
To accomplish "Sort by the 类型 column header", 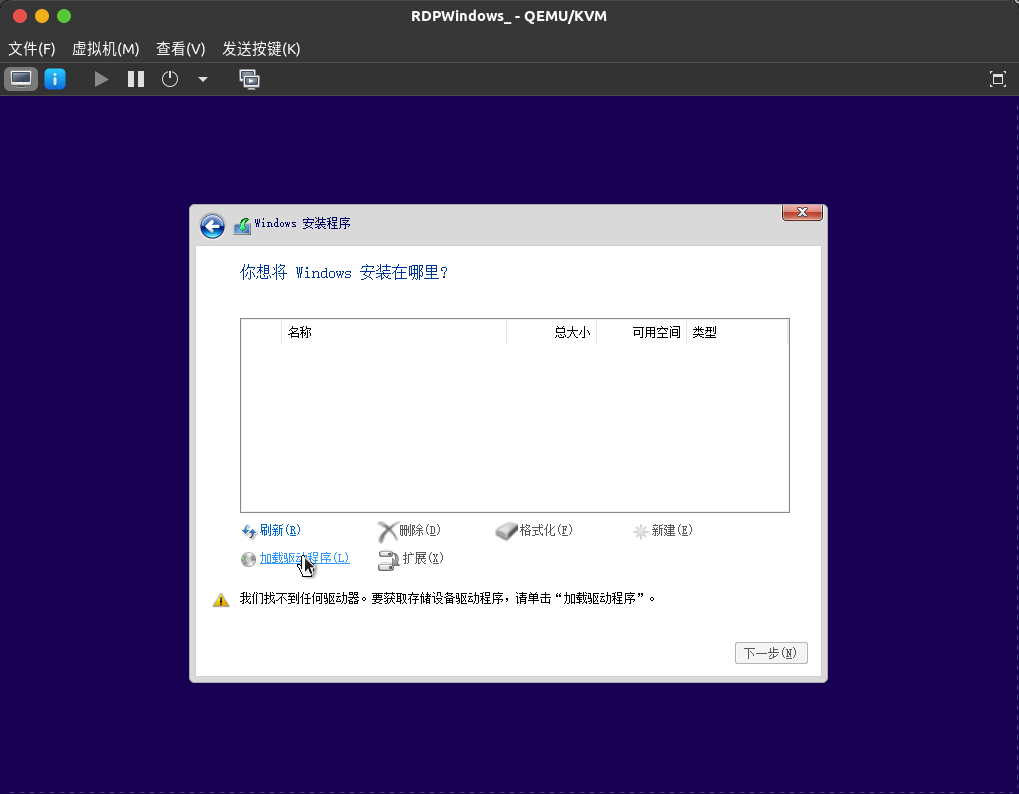I will [x=737, y=332].
